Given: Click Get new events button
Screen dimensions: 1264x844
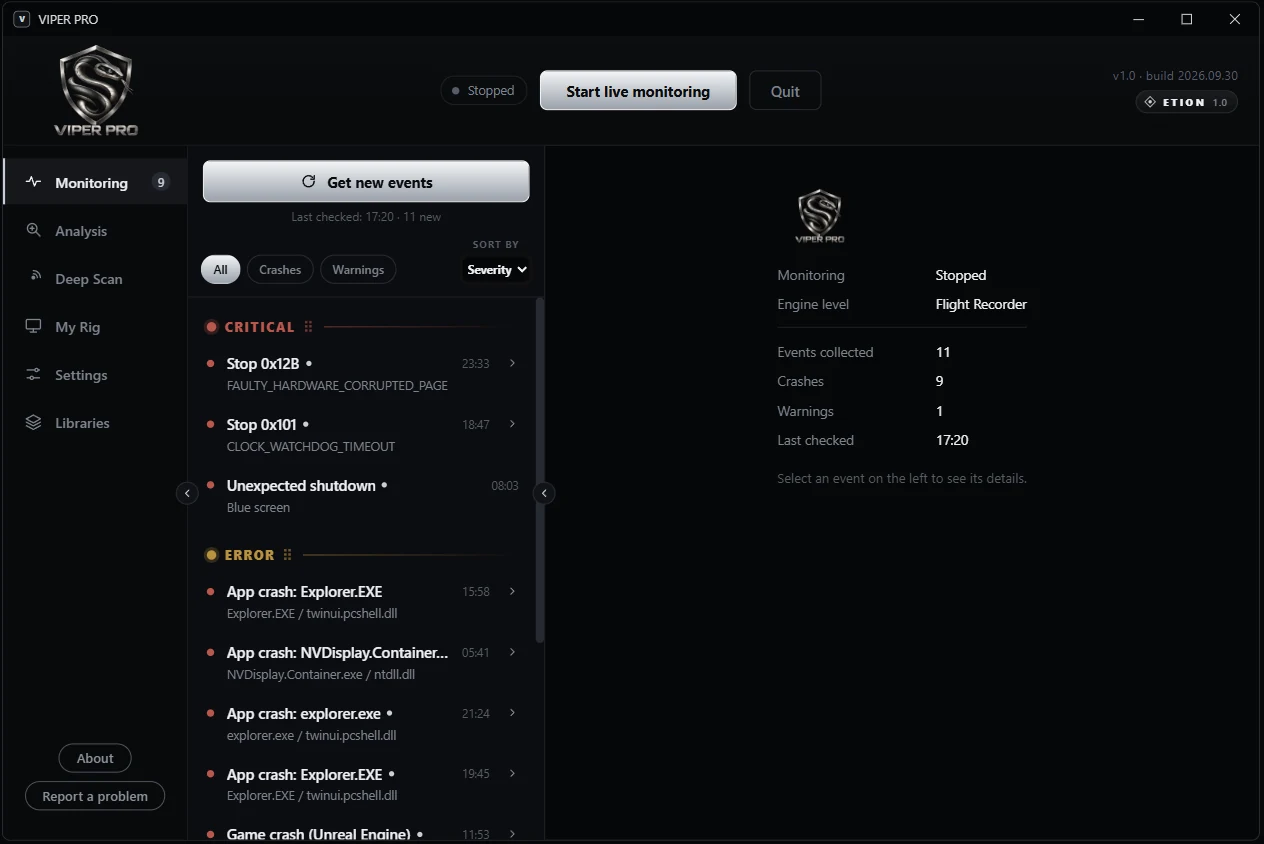Looking at the screenshot, I should tap(366, 182).
